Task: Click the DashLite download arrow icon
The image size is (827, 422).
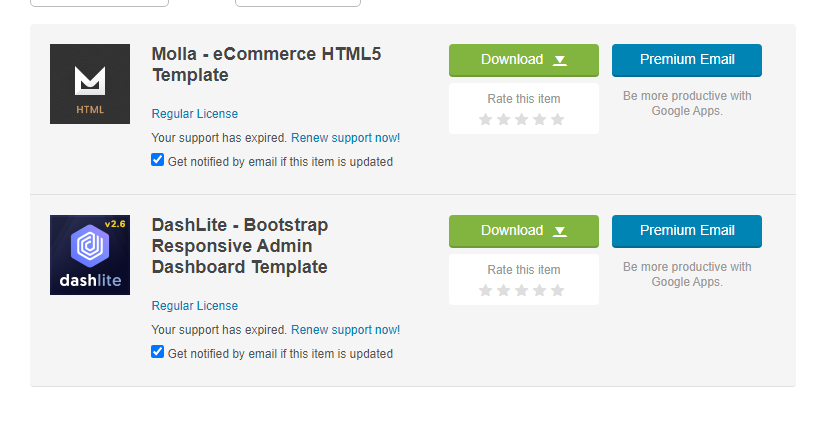Action: pyautogui.click(x=560, y=232)
